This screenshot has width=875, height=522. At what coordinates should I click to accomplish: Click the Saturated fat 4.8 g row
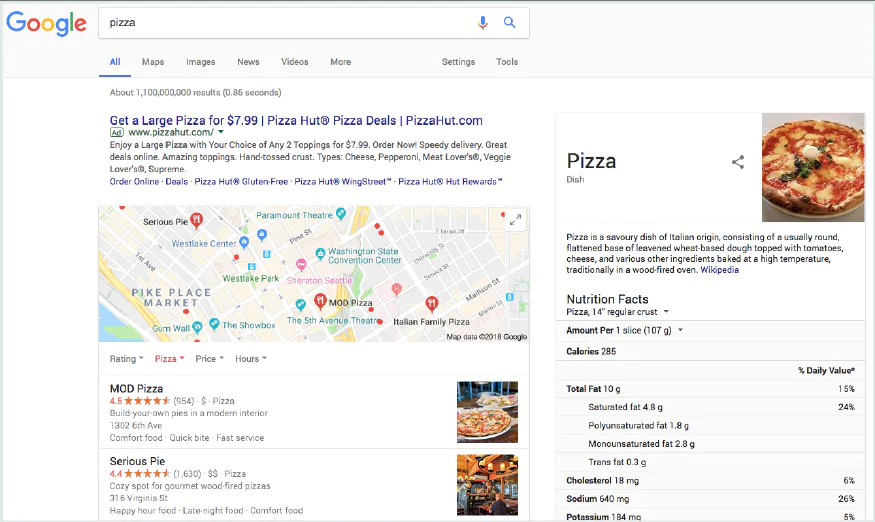pyautogui.click(x=710, y=407)
